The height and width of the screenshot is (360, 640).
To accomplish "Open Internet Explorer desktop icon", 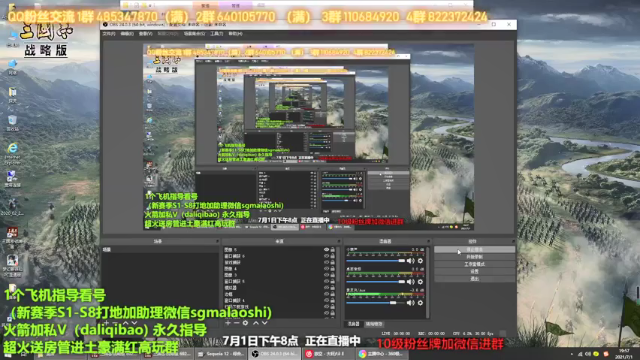I will [x=12, y=153].
